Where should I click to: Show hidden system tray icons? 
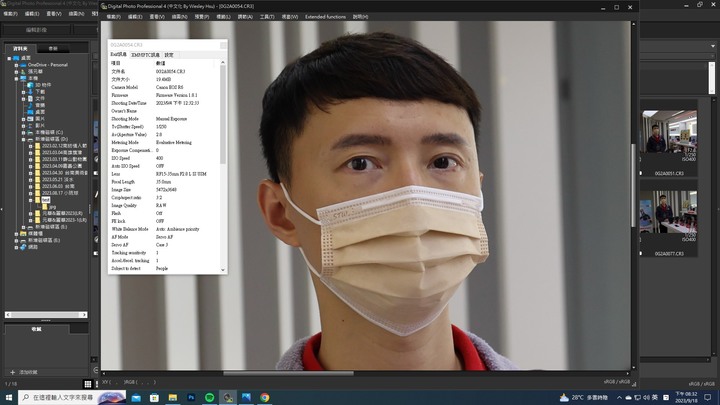[619, 398]
